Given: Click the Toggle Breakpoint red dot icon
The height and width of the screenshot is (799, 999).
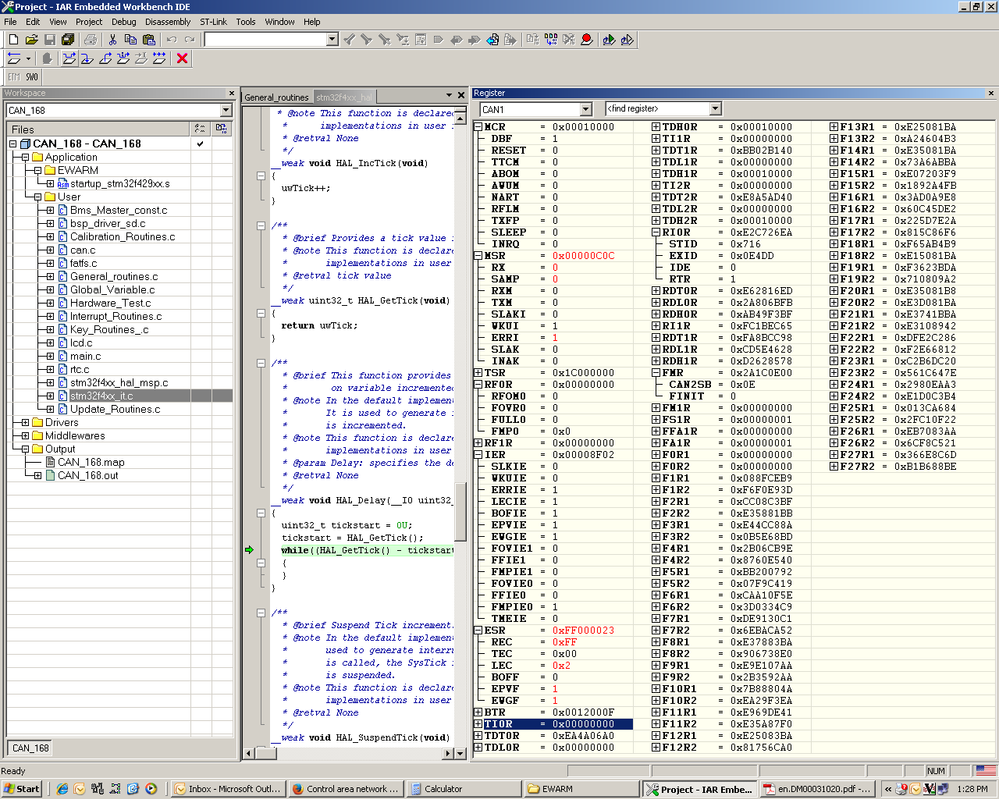Looking at the screenshot, I should point(587,40).
